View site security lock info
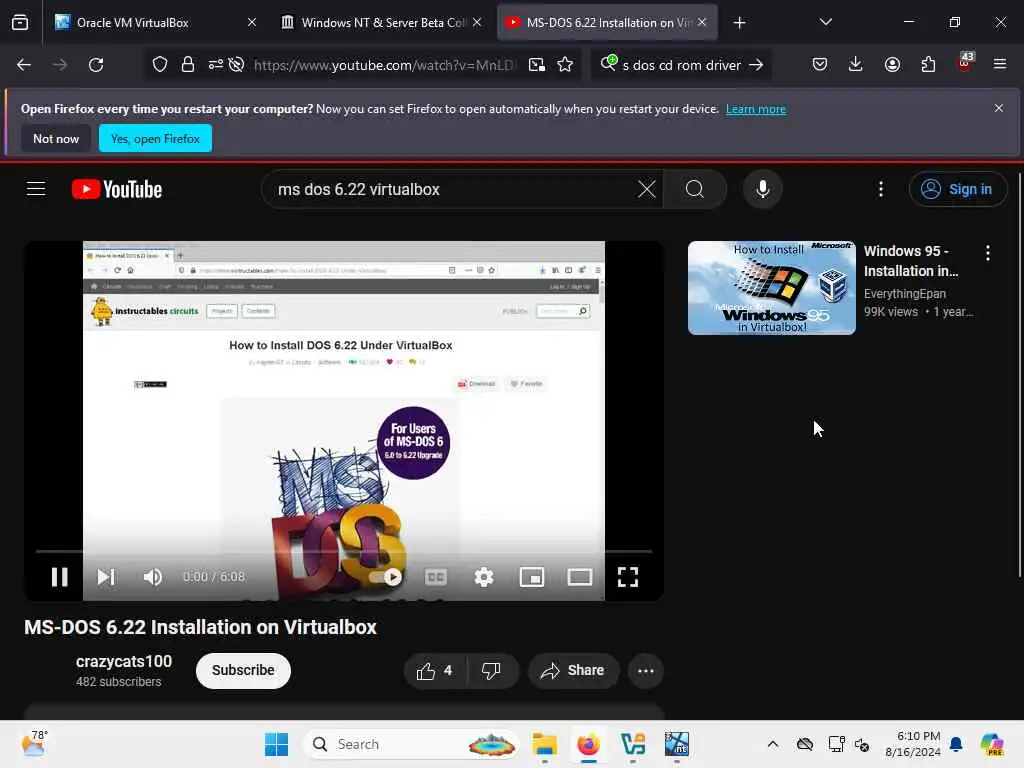The image size is (1024, 768). point(187,65)
